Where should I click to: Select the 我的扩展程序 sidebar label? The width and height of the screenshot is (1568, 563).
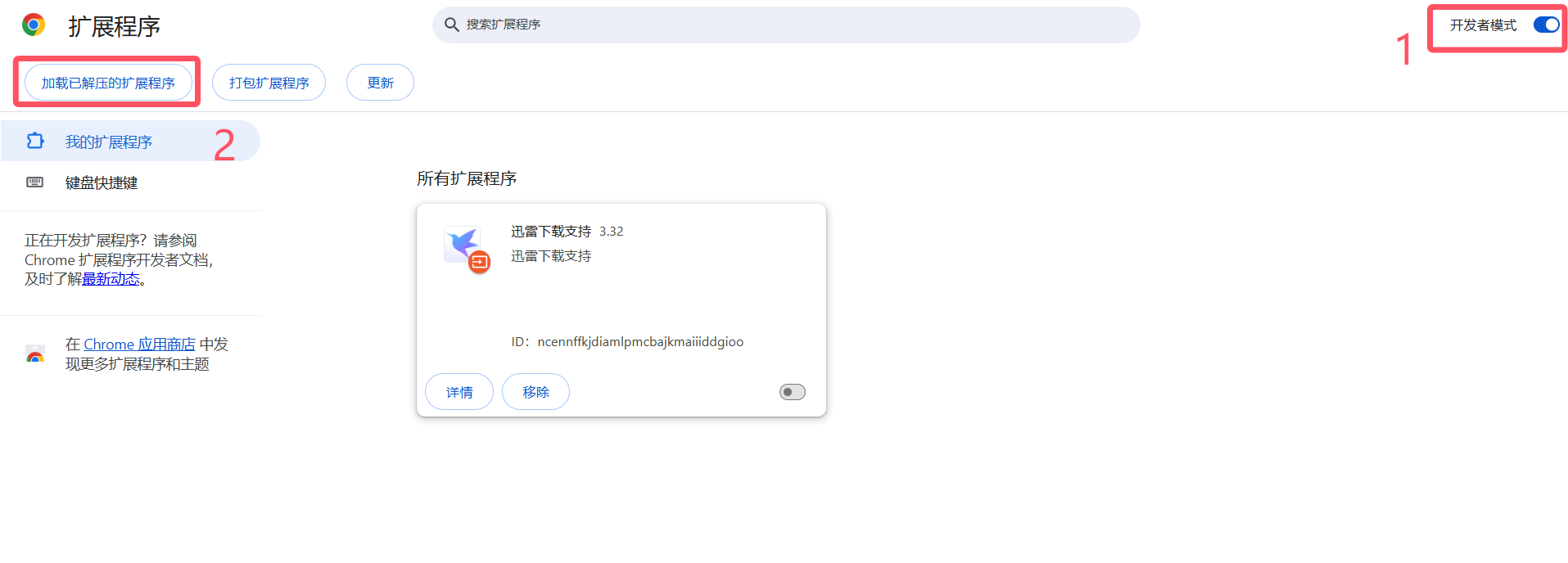109,142
